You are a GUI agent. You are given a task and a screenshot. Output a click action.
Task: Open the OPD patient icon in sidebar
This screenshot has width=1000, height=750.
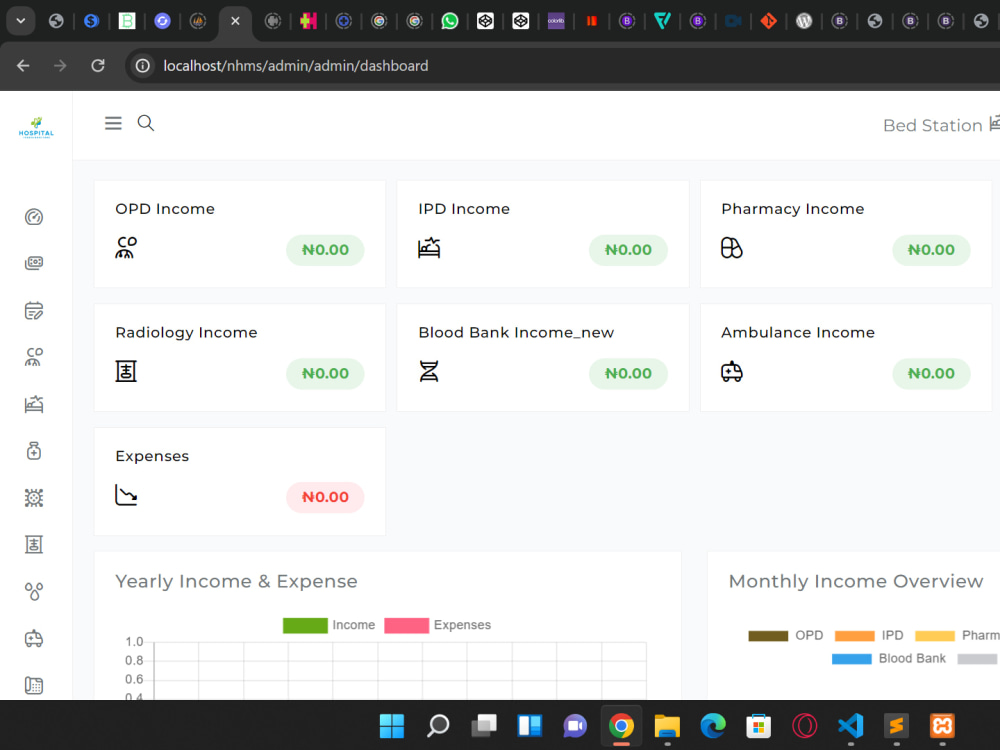(34, 357)
